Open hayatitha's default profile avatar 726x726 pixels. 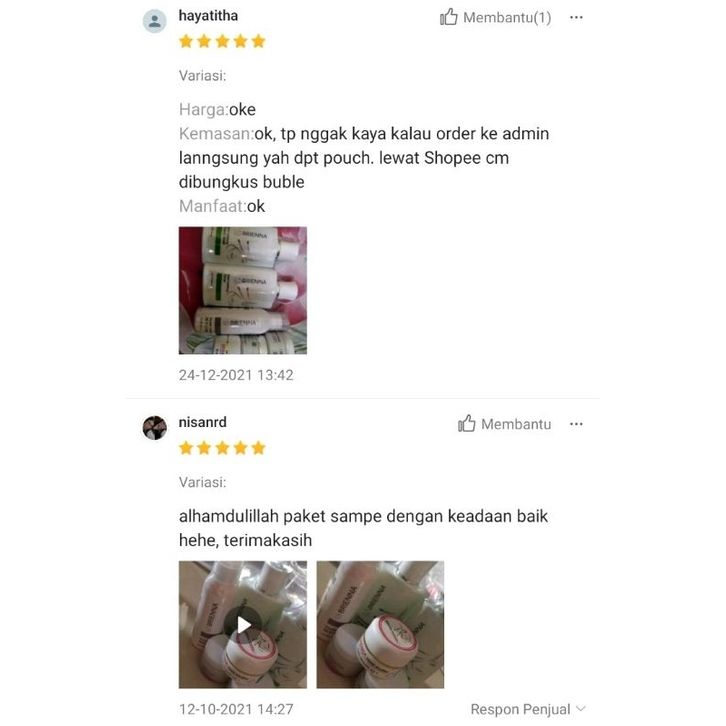coord(154,21)
